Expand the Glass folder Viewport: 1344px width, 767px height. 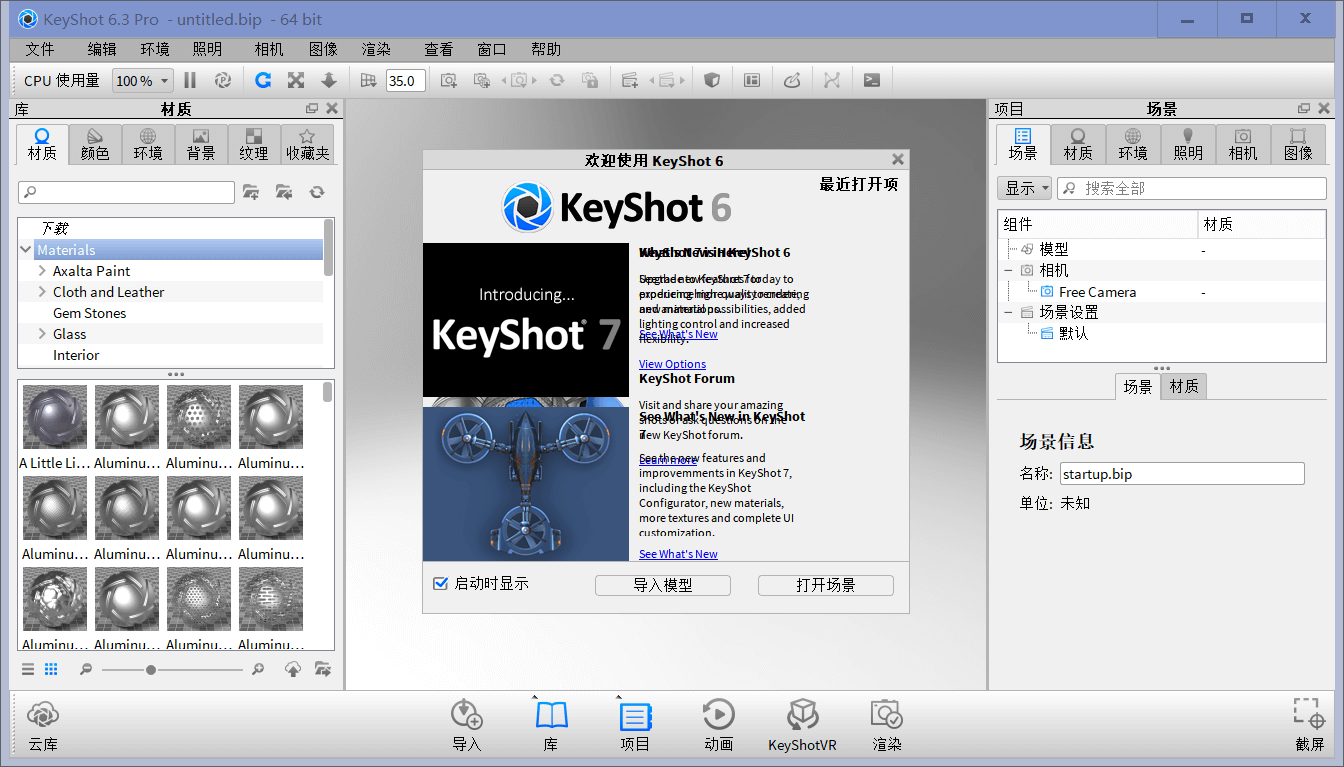tap(42, 334)
